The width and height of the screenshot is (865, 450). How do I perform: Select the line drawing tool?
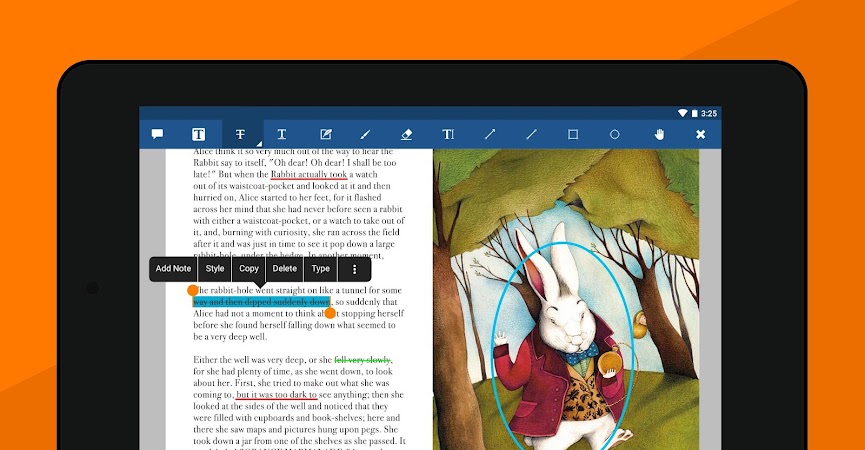531,134
